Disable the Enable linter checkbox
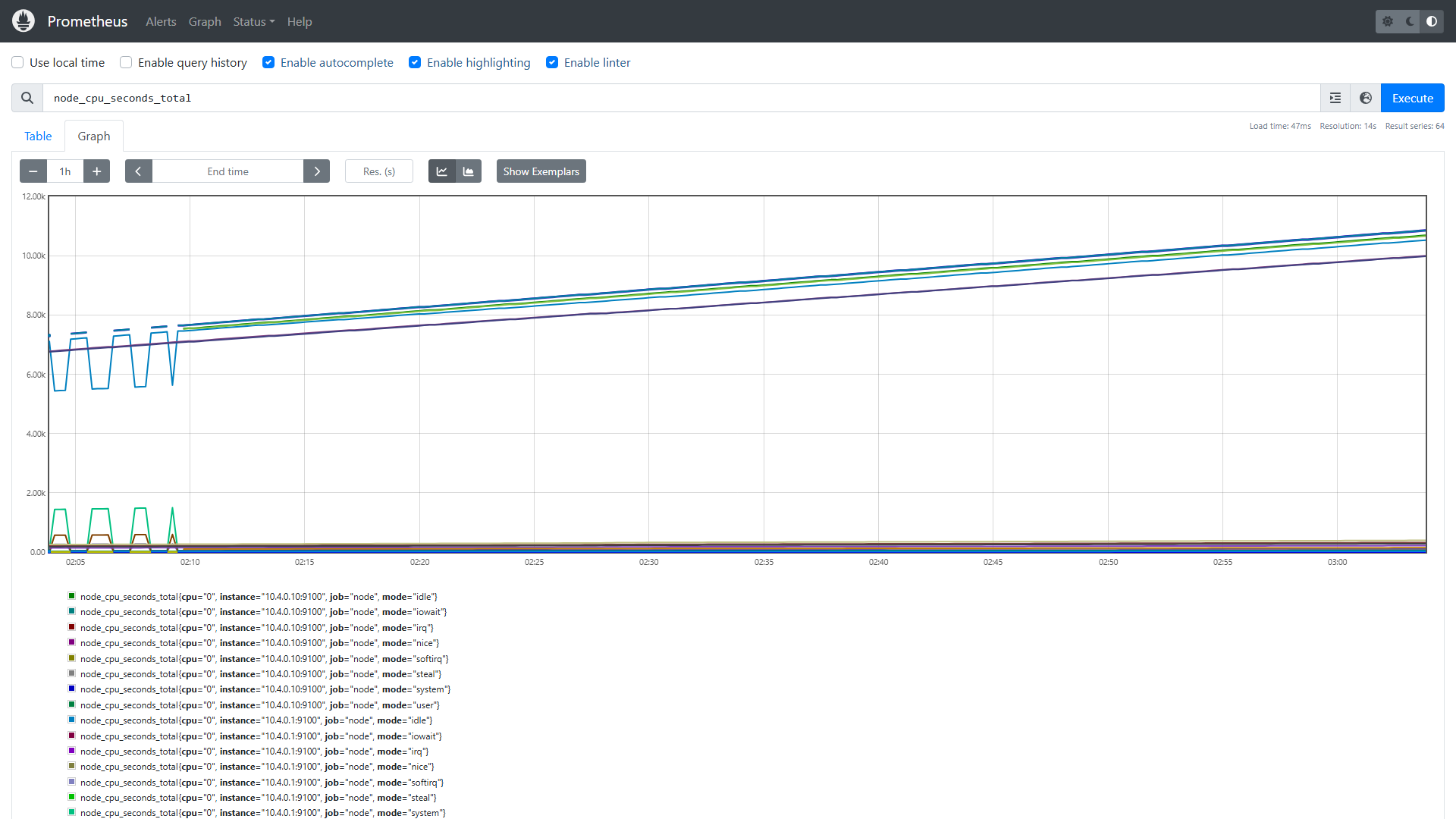The image size is (1456, 819). click(x=552, y=62)
